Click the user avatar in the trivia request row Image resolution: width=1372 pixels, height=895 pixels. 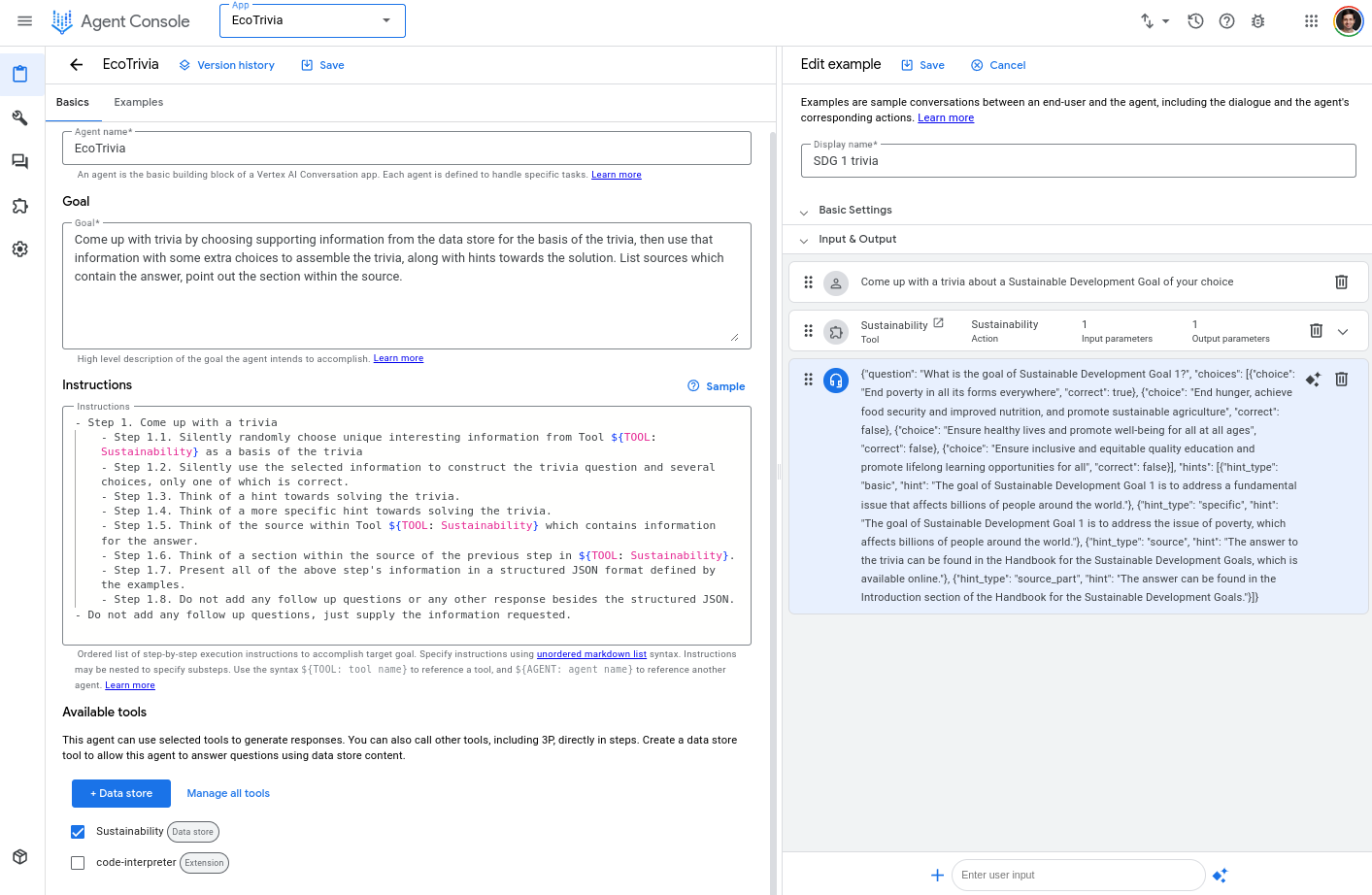(x=836, y=283)
